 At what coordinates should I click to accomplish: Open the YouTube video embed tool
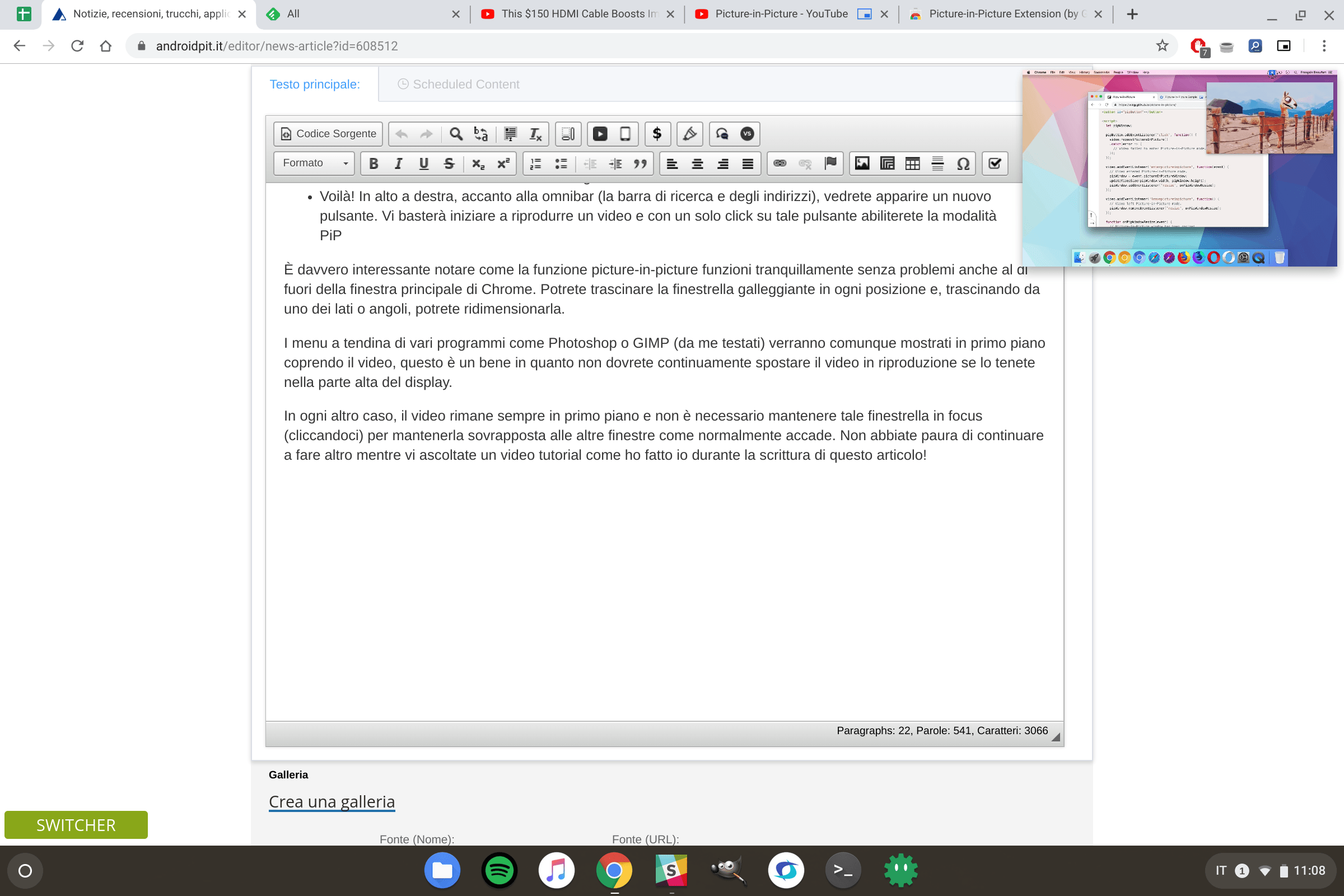click(600, 134)
